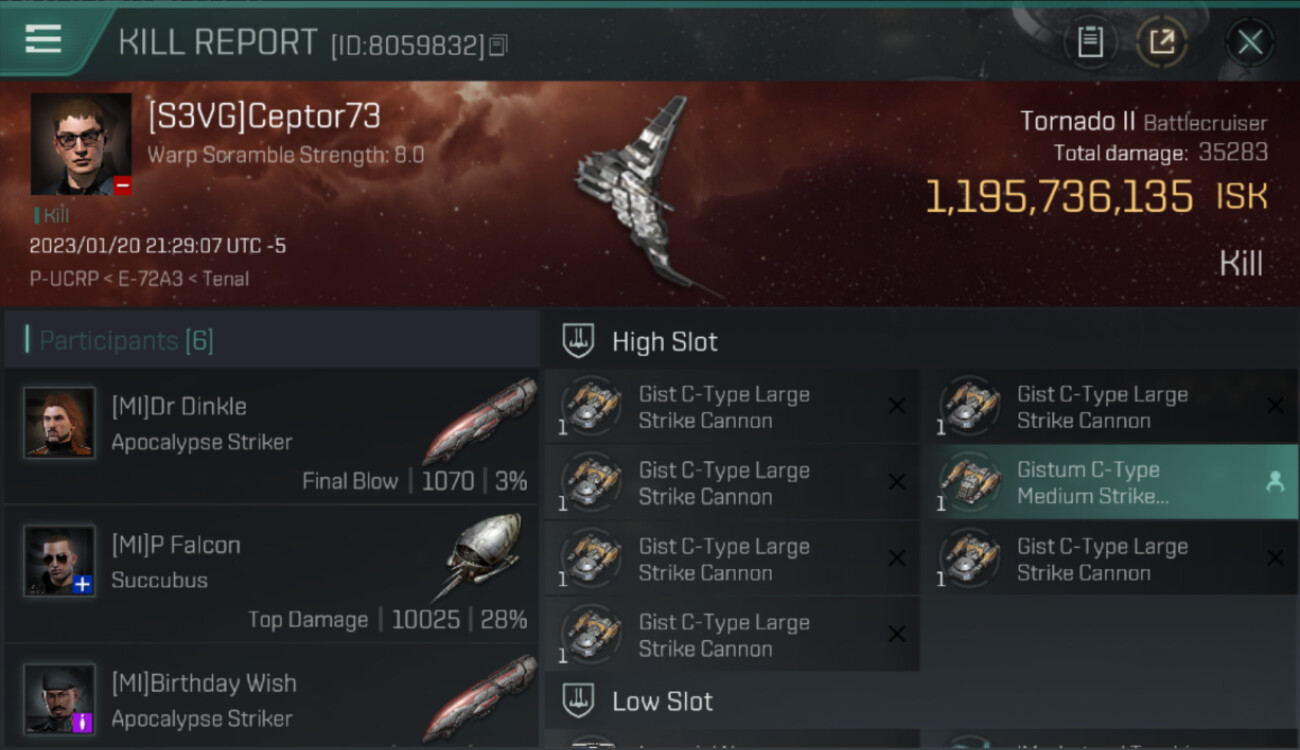
Task: Click the person icon on Gistum module
Action: (1275, 482)
